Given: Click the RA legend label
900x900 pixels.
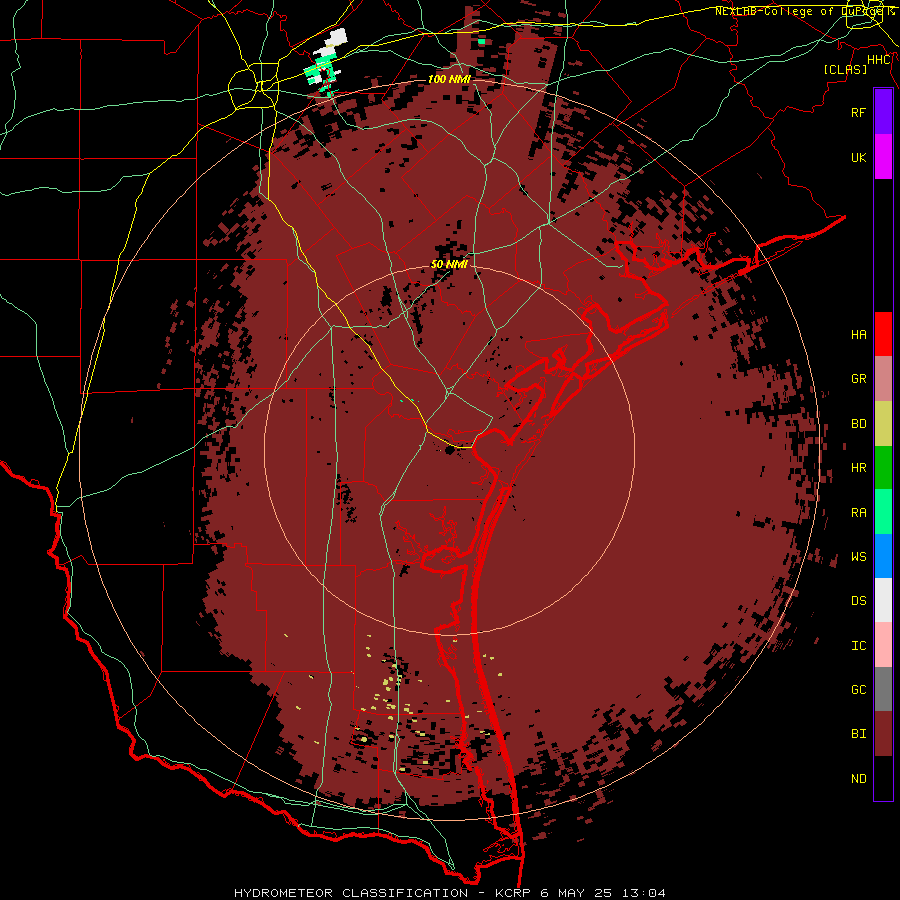Looking at the screenshot, I should (858, 513).
